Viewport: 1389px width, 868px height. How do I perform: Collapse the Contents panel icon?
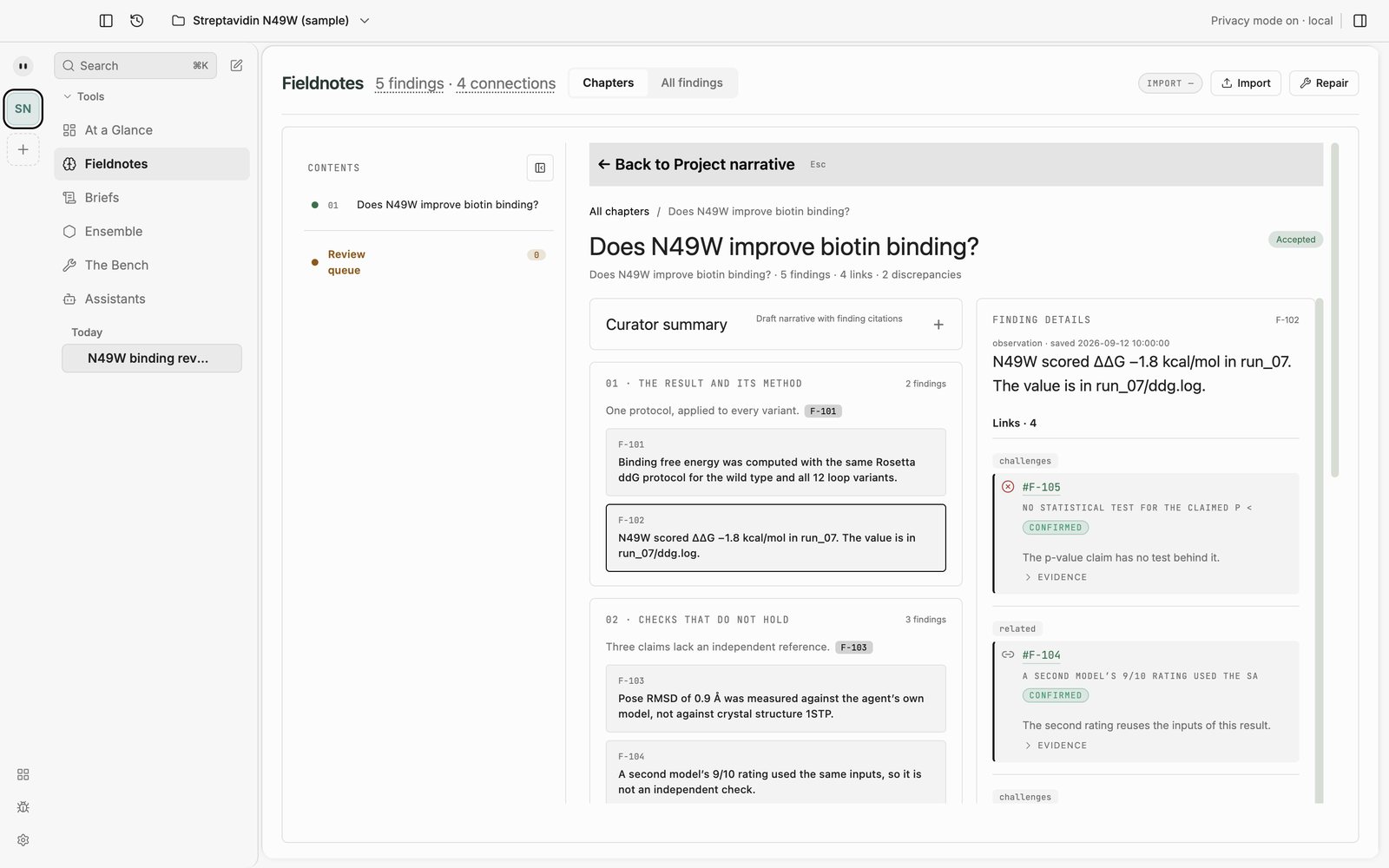(x=540, y=168)
